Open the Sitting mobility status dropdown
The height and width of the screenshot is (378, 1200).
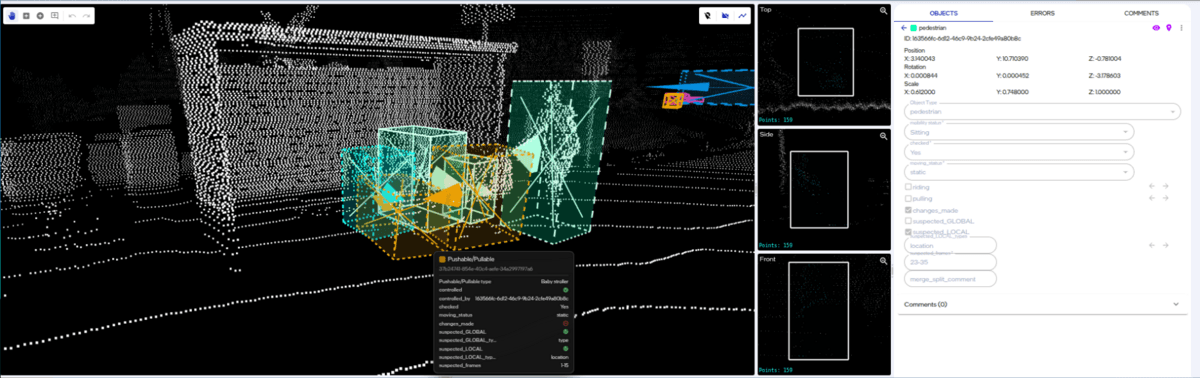pos(1019,131)
